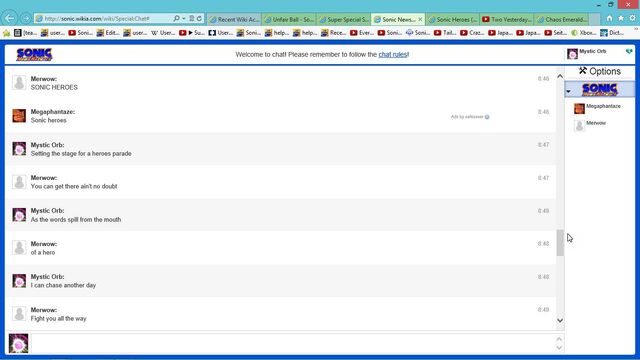Switch to the Chaos Emerald... tab
640x360 pixels.
coord(562,19)
